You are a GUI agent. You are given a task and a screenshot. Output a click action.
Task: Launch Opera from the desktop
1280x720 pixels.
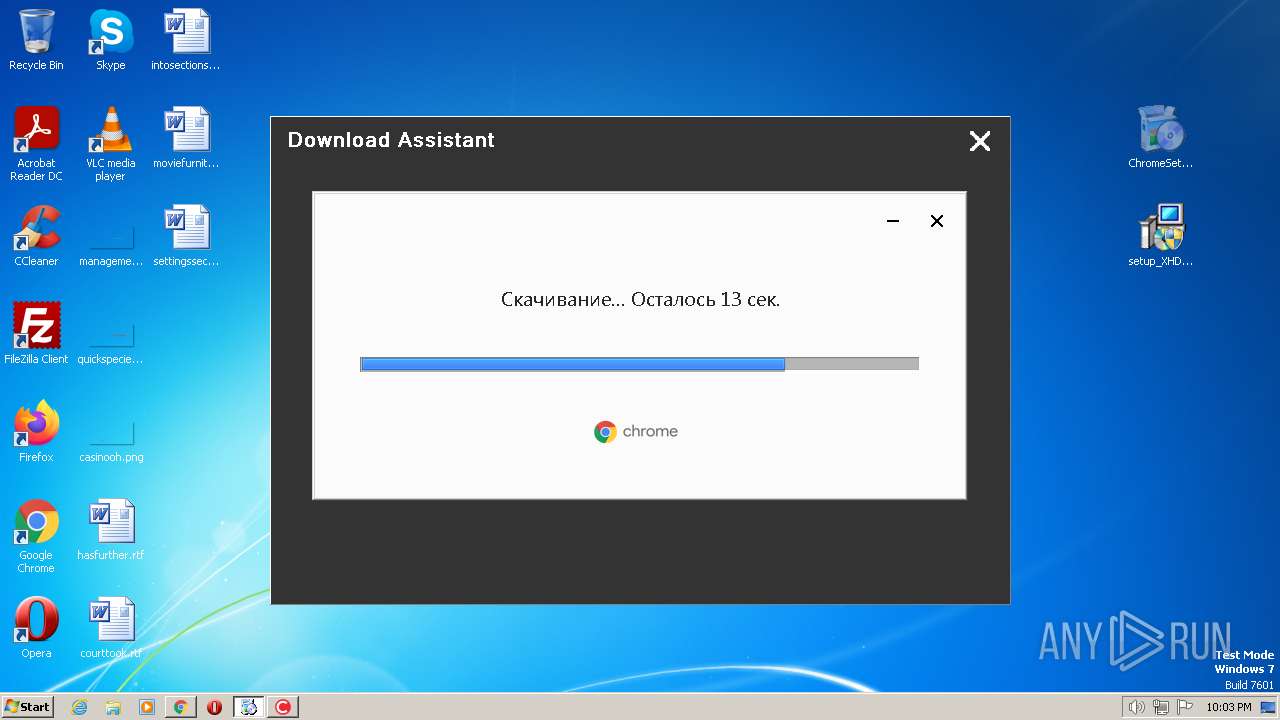36,628
